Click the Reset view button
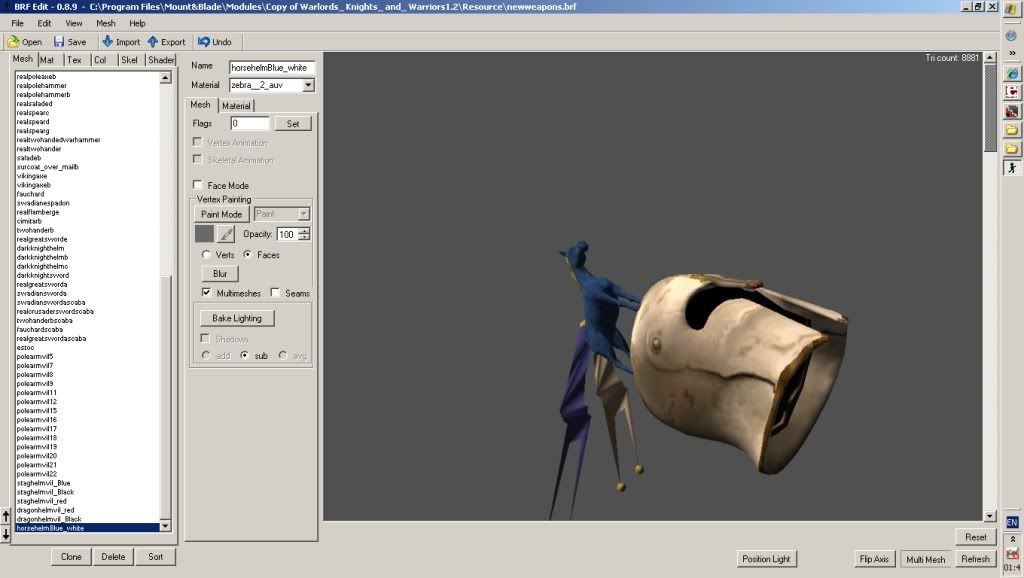 pos(976,537)
